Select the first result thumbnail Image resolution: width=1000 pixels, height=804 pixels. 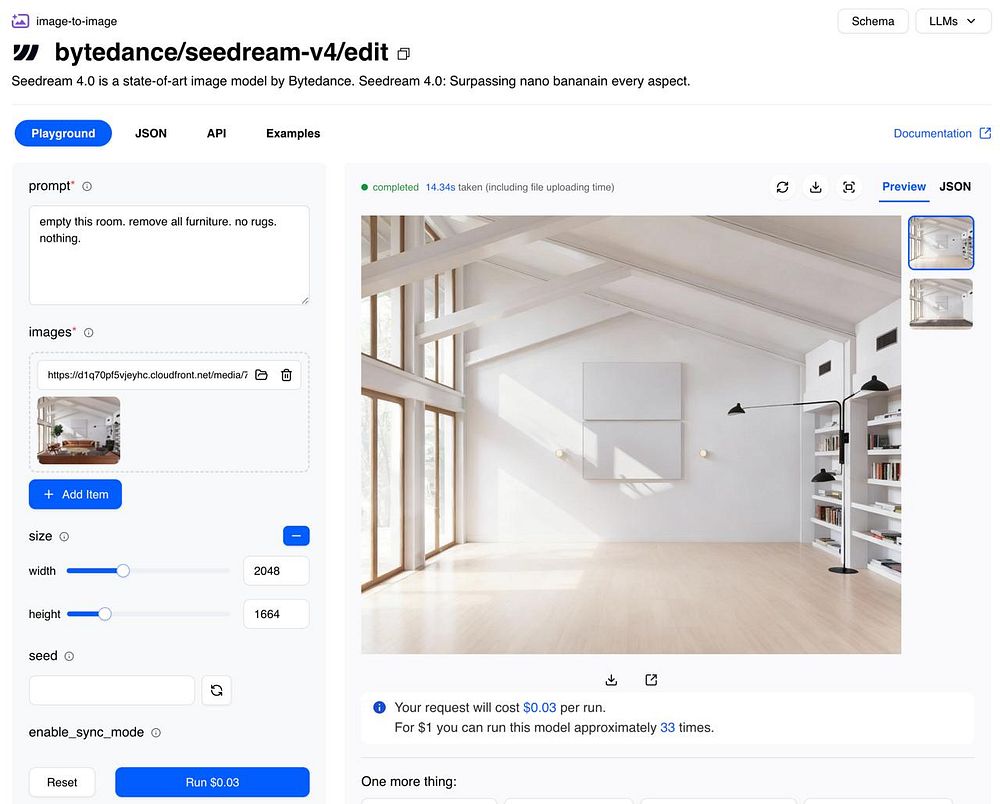941,243
